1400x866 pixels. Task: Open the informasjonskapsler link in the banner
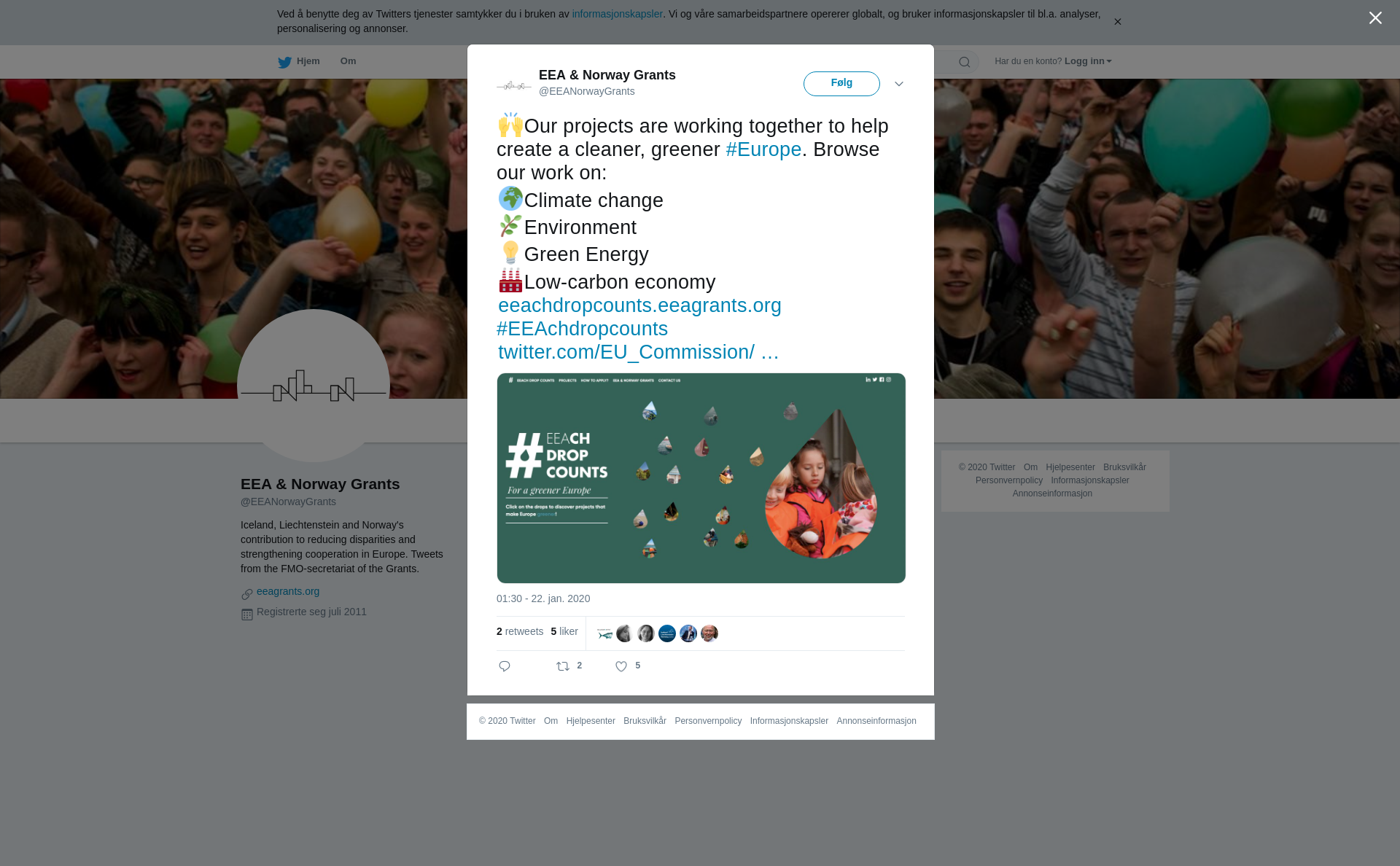(x=617, y=14)
